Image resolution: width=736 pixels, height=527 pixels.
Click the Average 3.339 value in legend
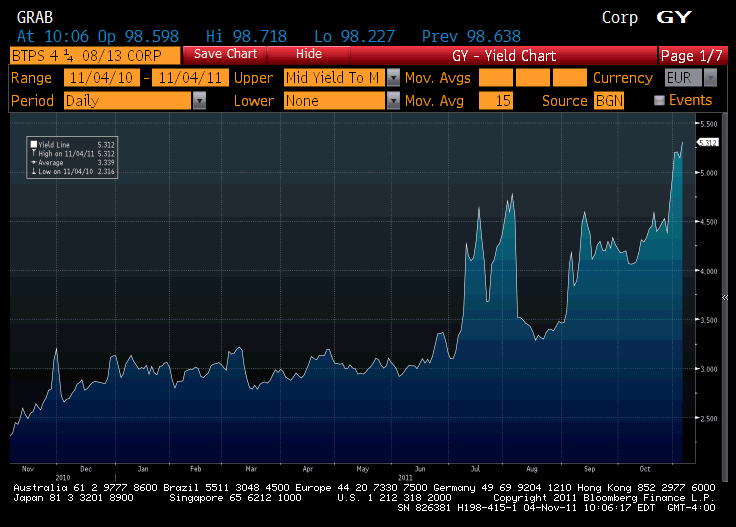coord(106,162)
